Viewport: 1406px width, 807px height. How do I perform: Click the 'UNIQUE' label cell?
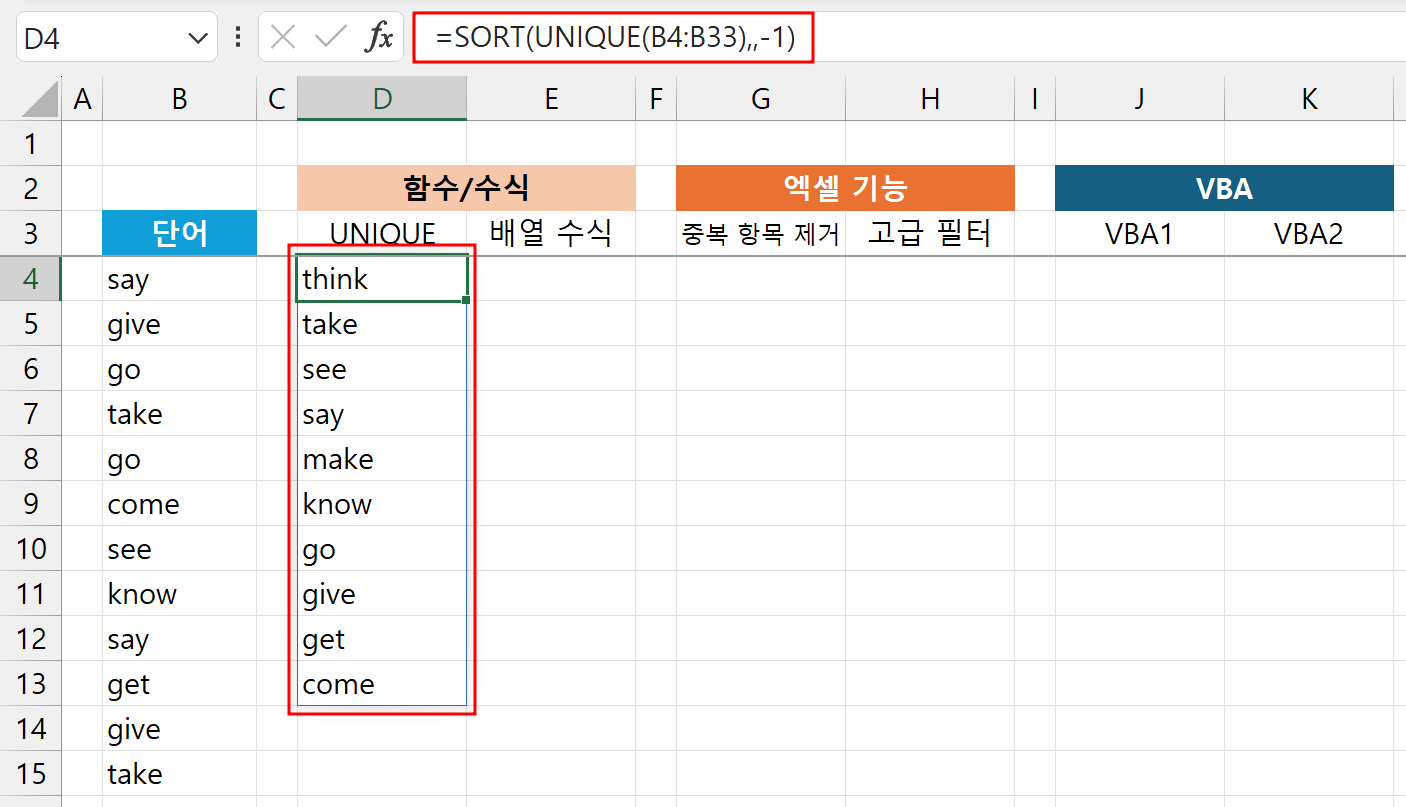click(x=381, y=233)
